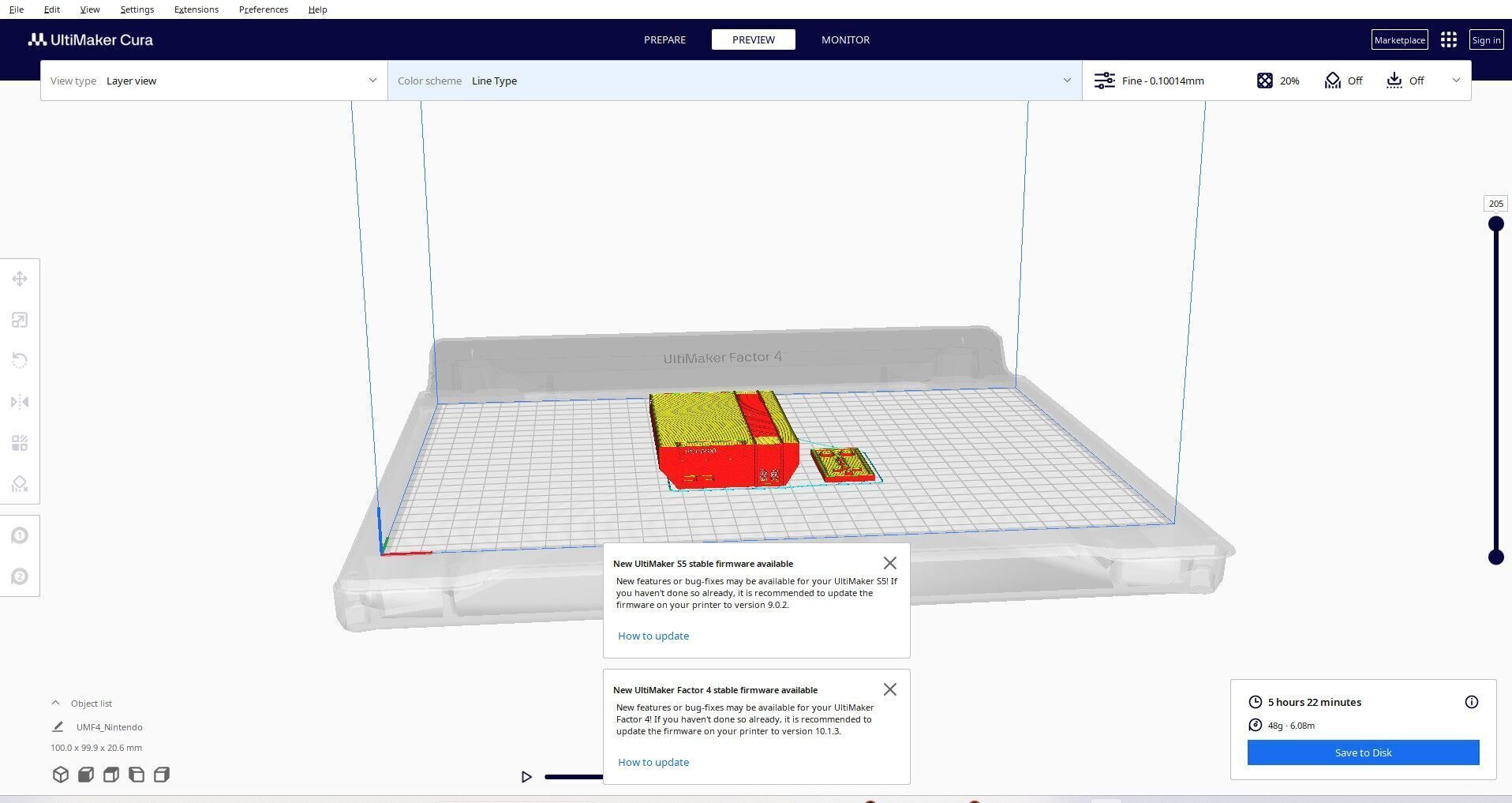Open the View type dropdown

214,81
